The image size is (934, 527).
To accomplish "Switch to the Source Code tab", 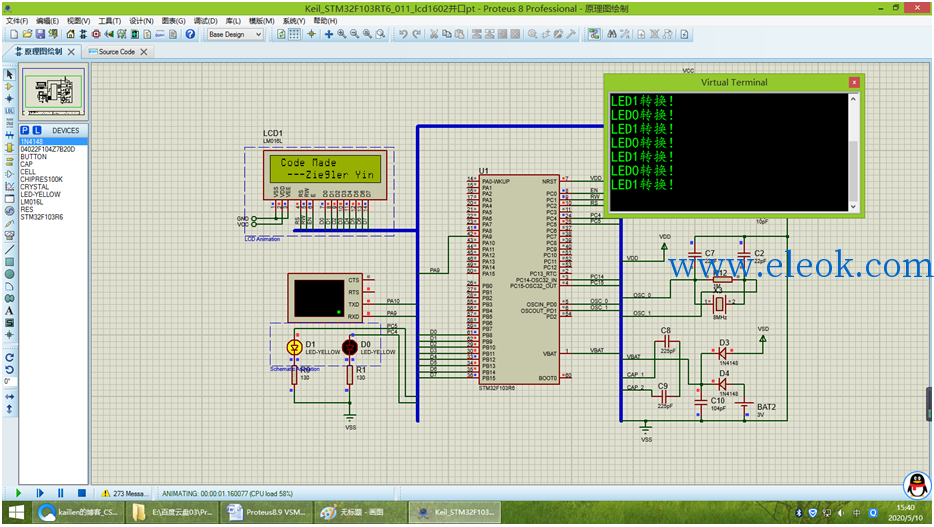I will tap(117, 52).
